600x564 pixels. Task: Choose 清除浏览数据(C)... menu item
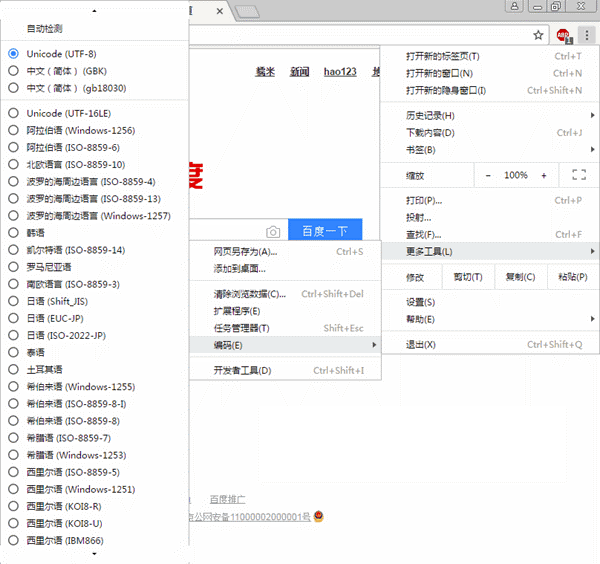tap(285, 294)
